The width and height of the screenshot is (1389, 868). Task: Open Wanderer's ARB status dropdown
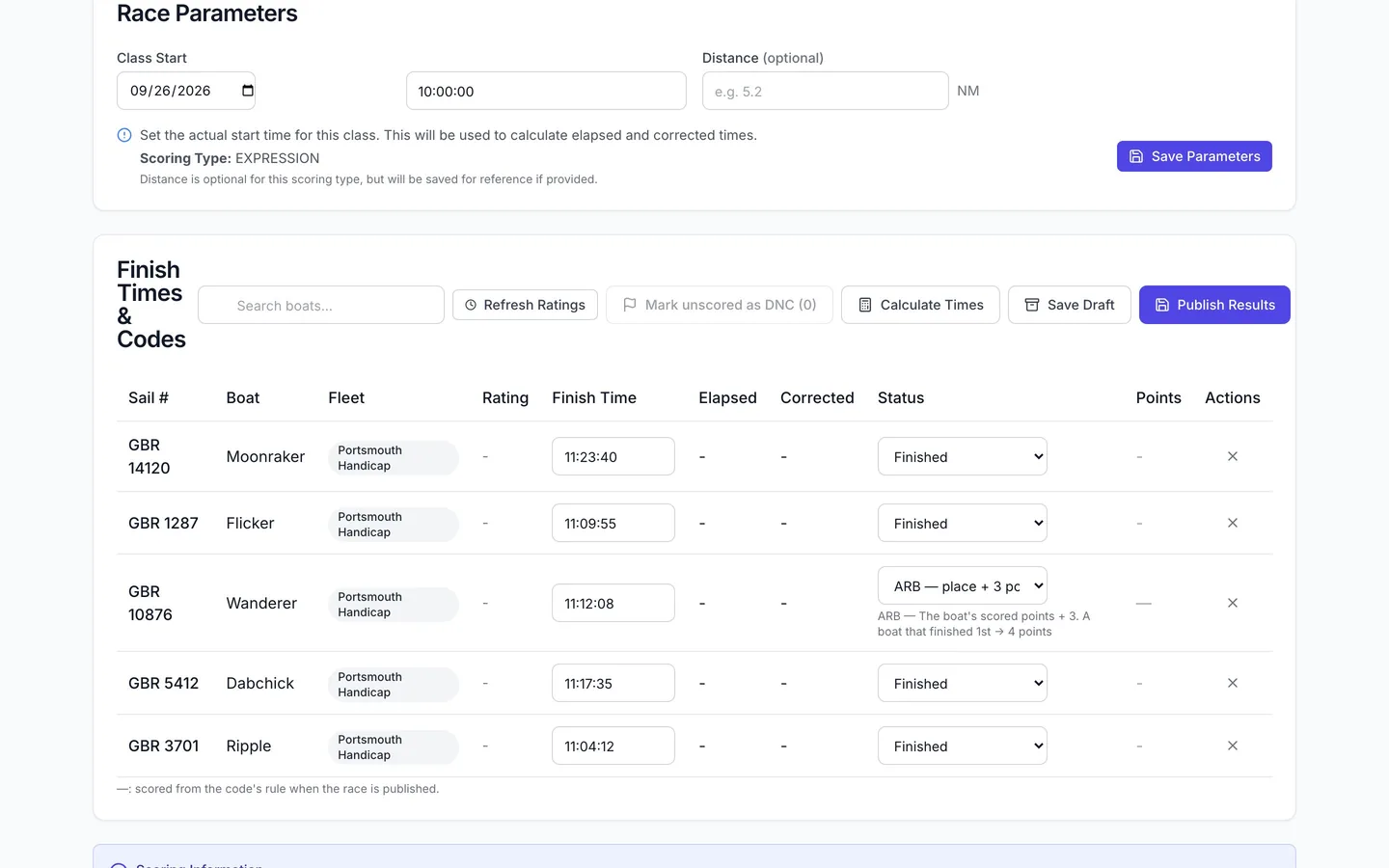click(x=963, y=585)
